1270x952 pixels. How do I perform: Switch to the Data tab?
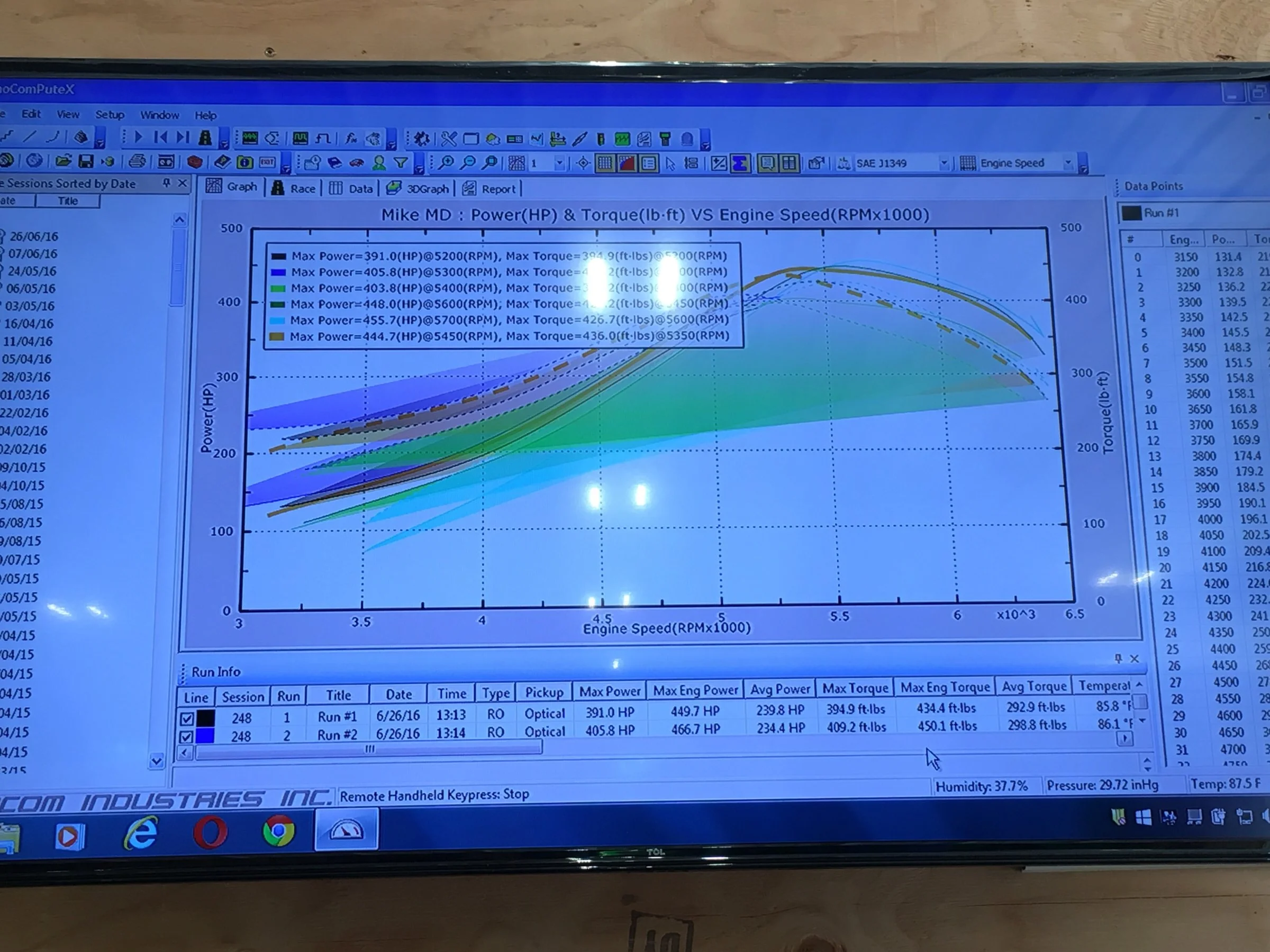tap(351, 188)
